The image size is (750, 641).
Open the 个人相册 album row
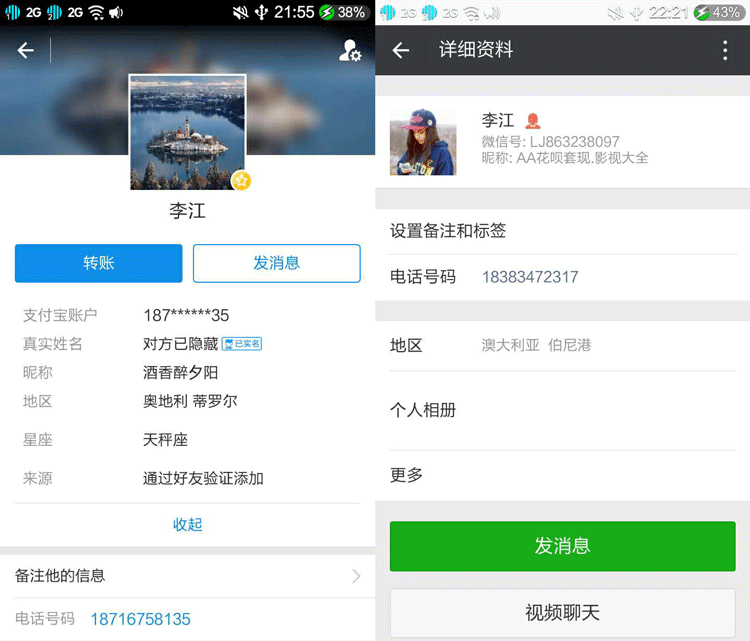562,410
